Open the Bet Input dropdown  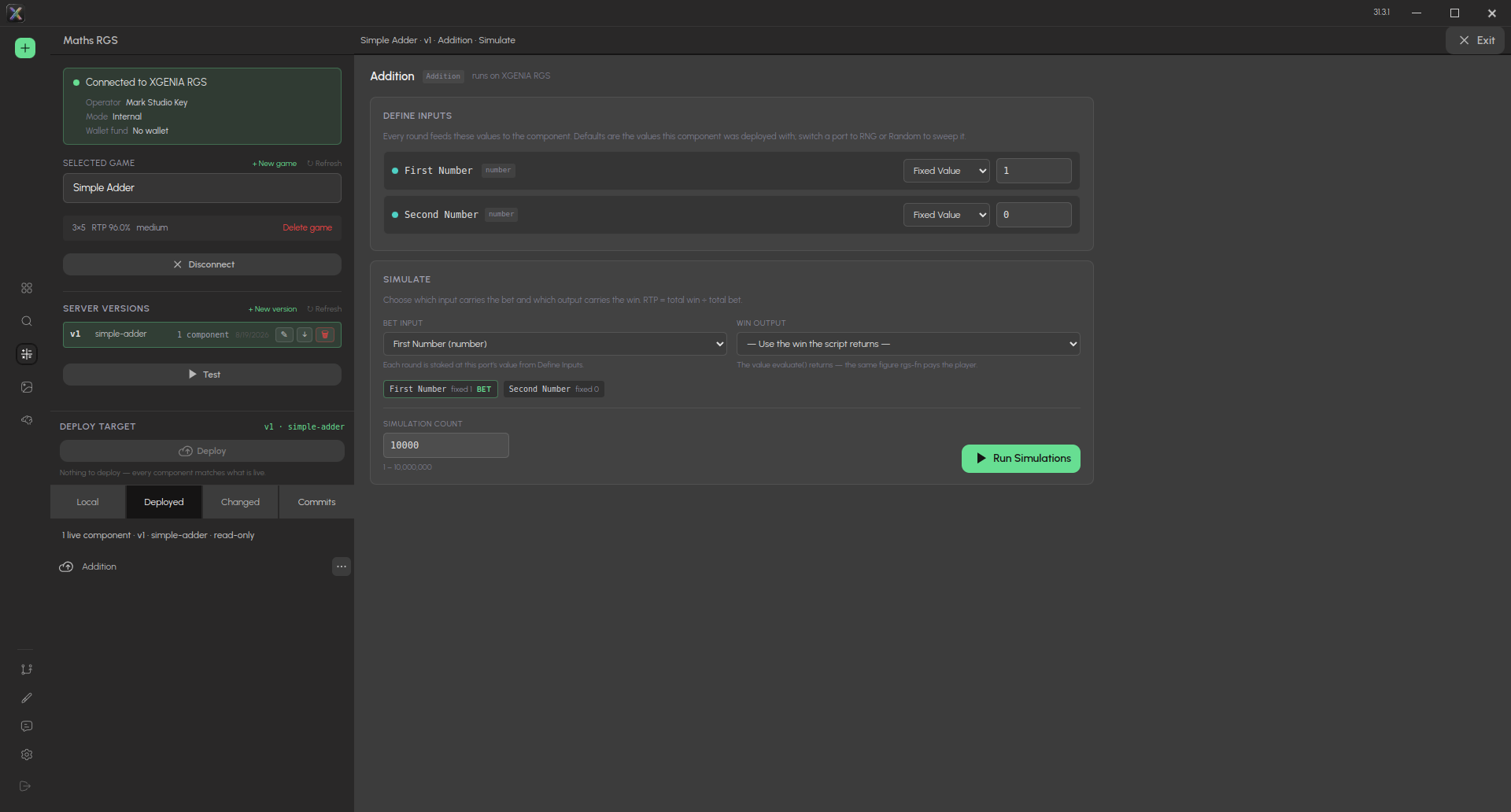pos(555,344)
